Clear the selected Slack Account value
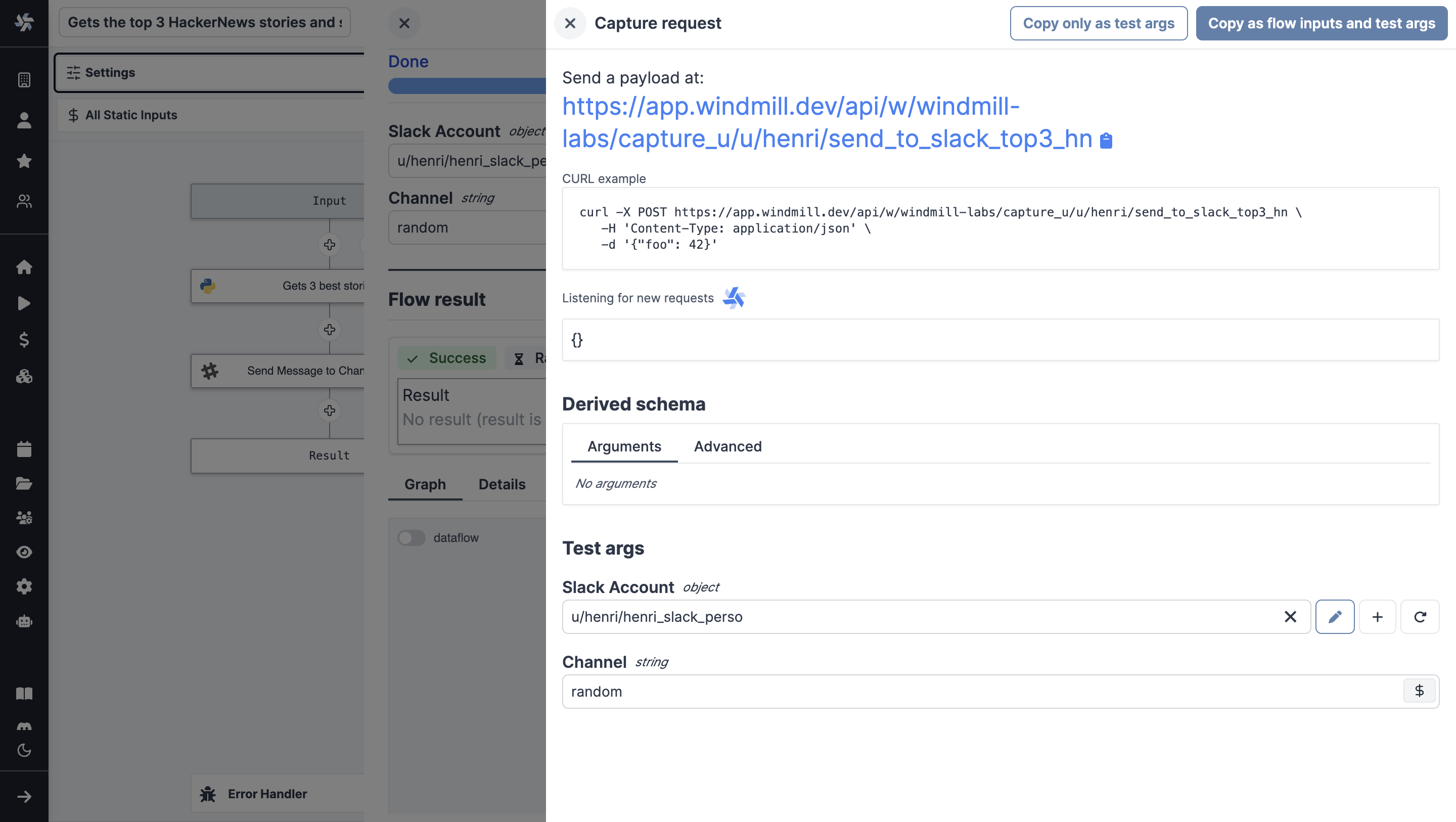Image resolution: width=1456 pixels, height=822 pixels. pyautogui.click(x=1290, y=616)
